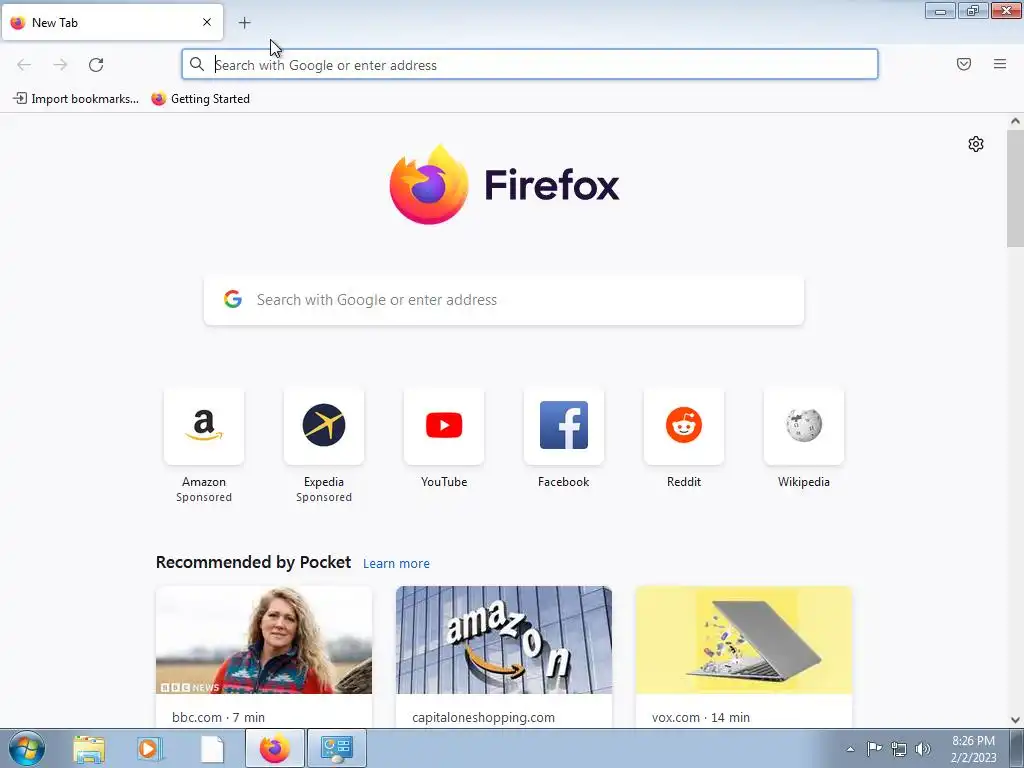The height and width of the screenshot is (768, 1024).
Task: Click the address bar search field
Action: click(x=530, y=65)
